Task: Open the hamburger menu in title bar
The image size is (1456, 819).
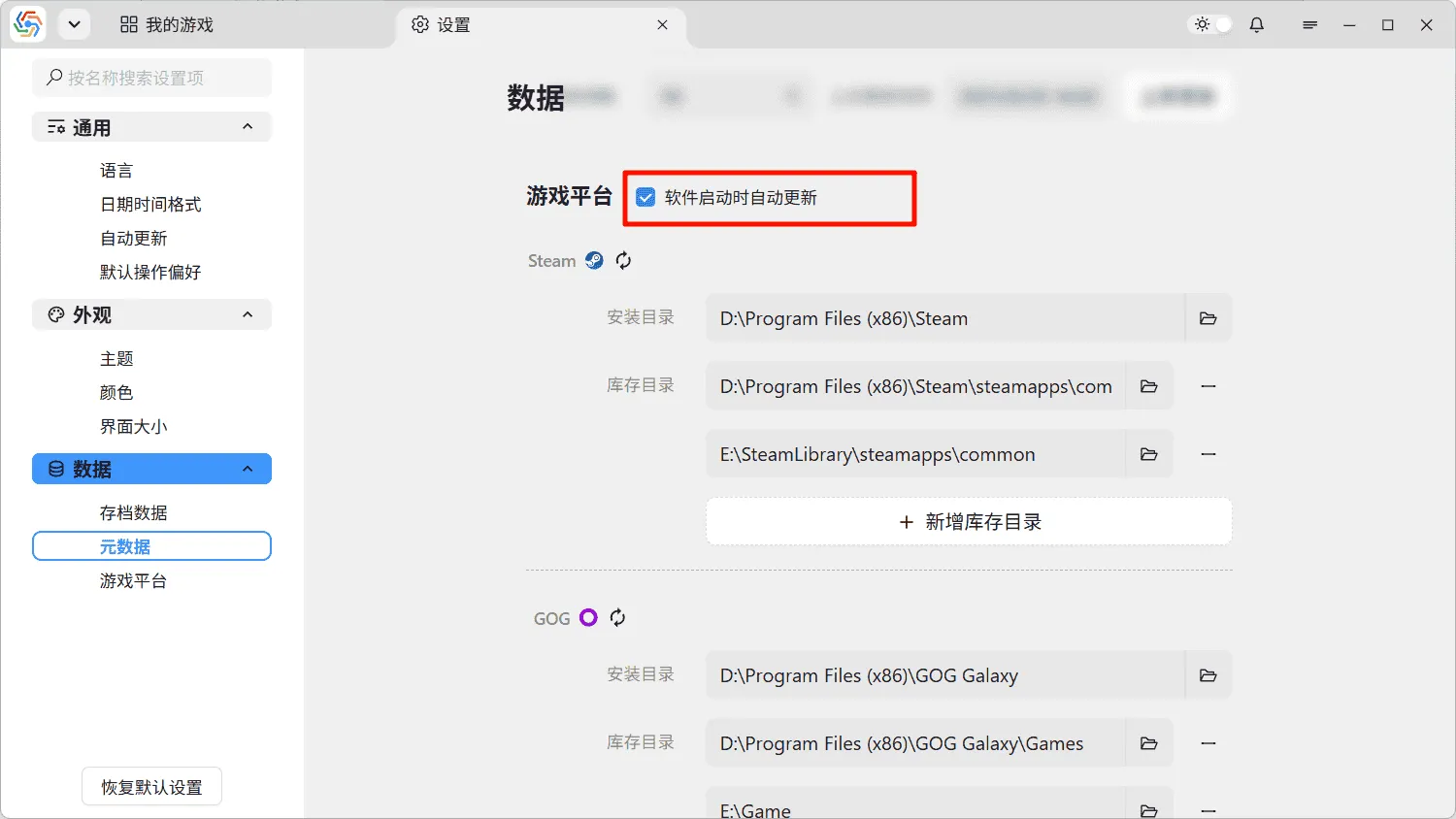Action: pyautogui.click(x=1309, y=25)
